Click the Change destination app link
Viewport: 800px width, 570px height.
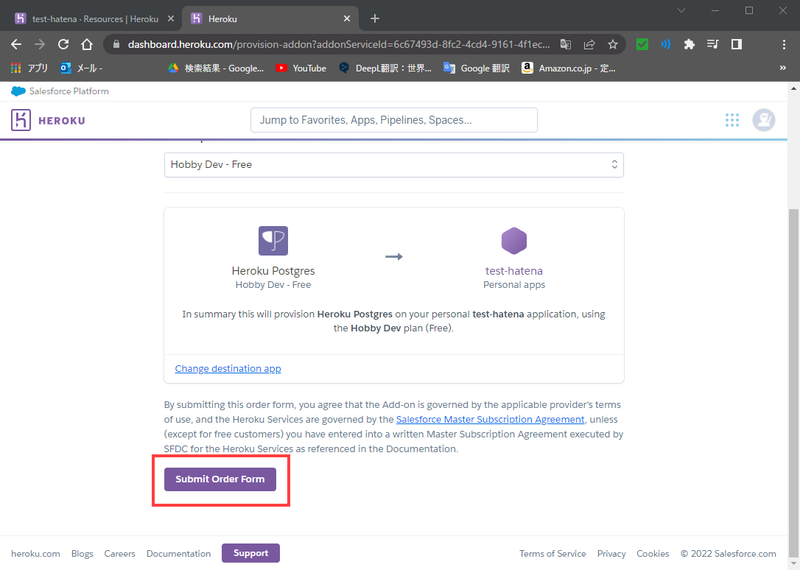(228, 368)
